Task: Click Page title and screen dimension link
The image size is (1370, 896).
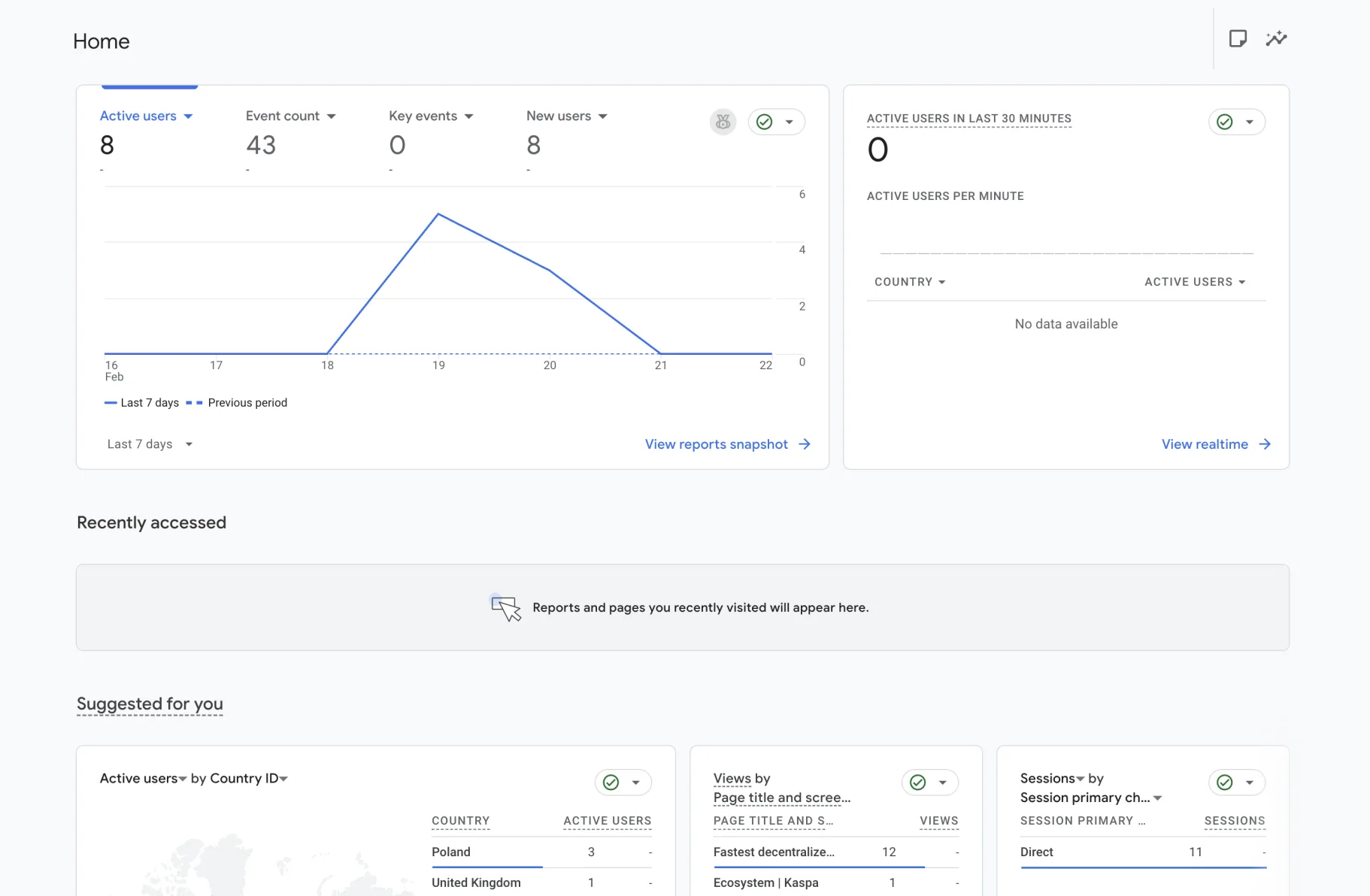Action: coord(782,798)
